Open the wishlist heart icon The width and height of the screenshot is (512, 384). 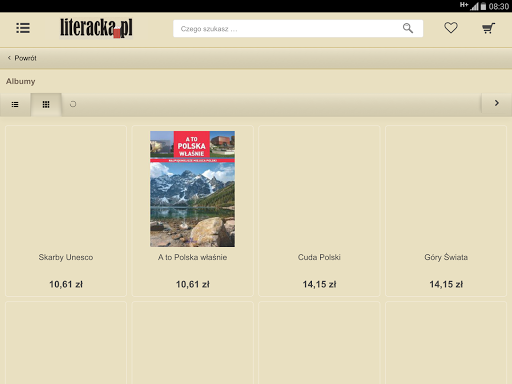click(x=451, y=28)
